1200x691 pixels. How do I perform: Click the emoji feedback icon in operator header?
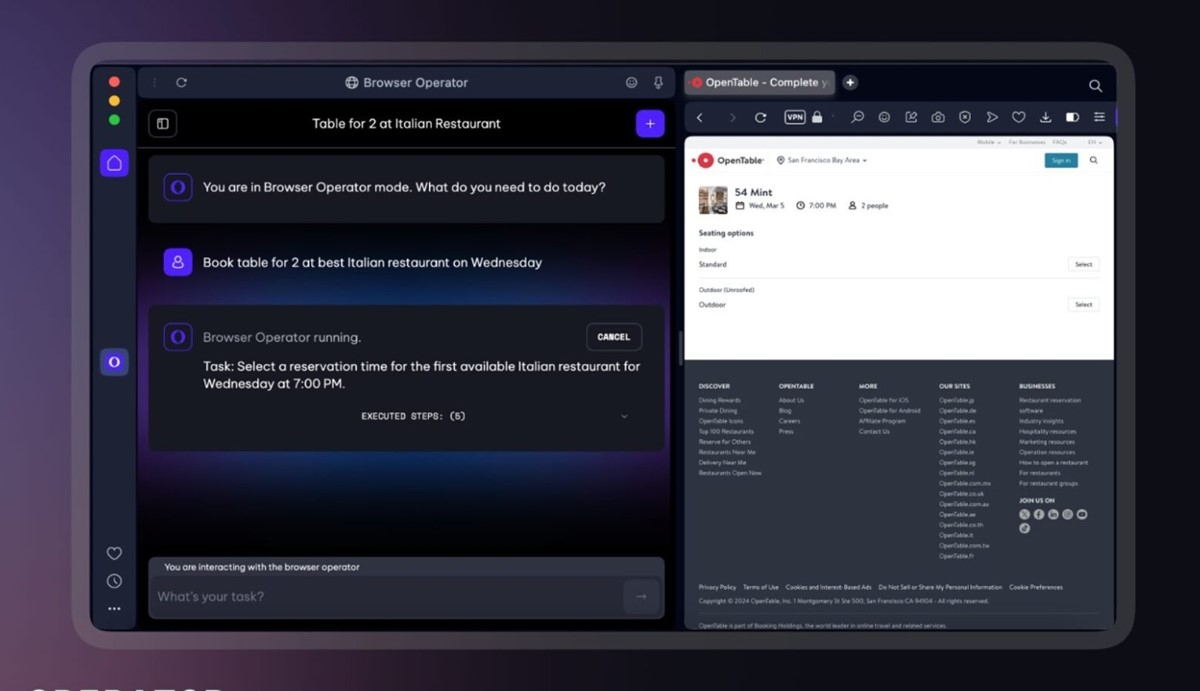tap(631, 83)
